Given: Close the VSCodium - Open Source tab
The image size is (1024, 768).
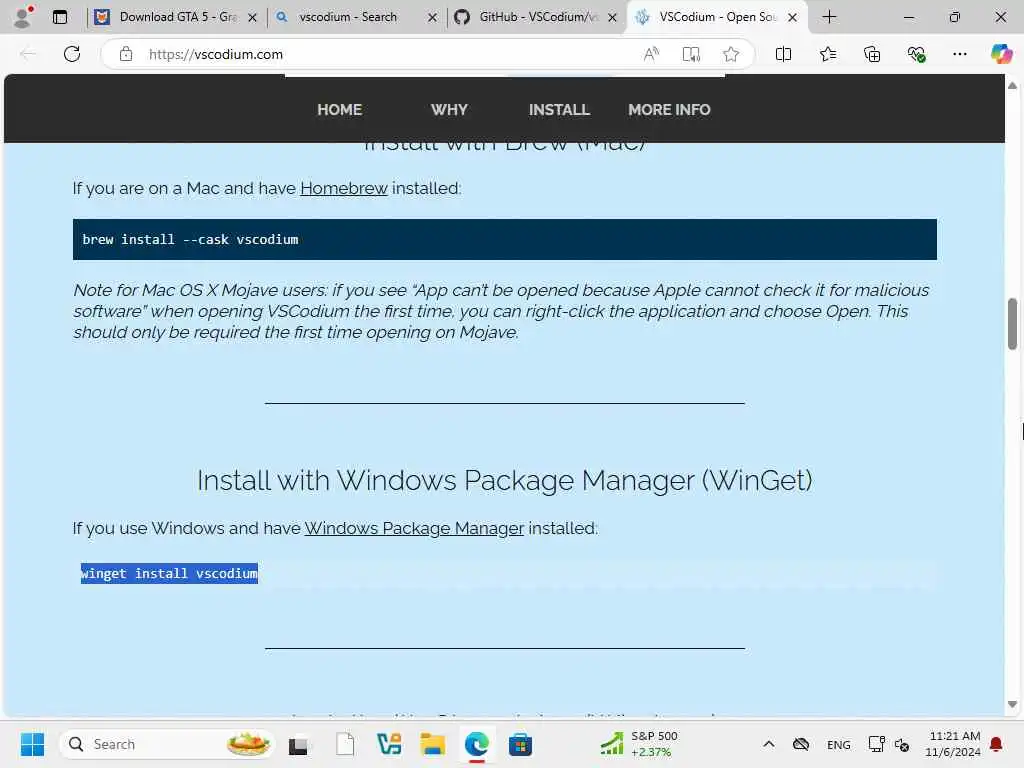Looking at the screenshot, I should [792, 18].
